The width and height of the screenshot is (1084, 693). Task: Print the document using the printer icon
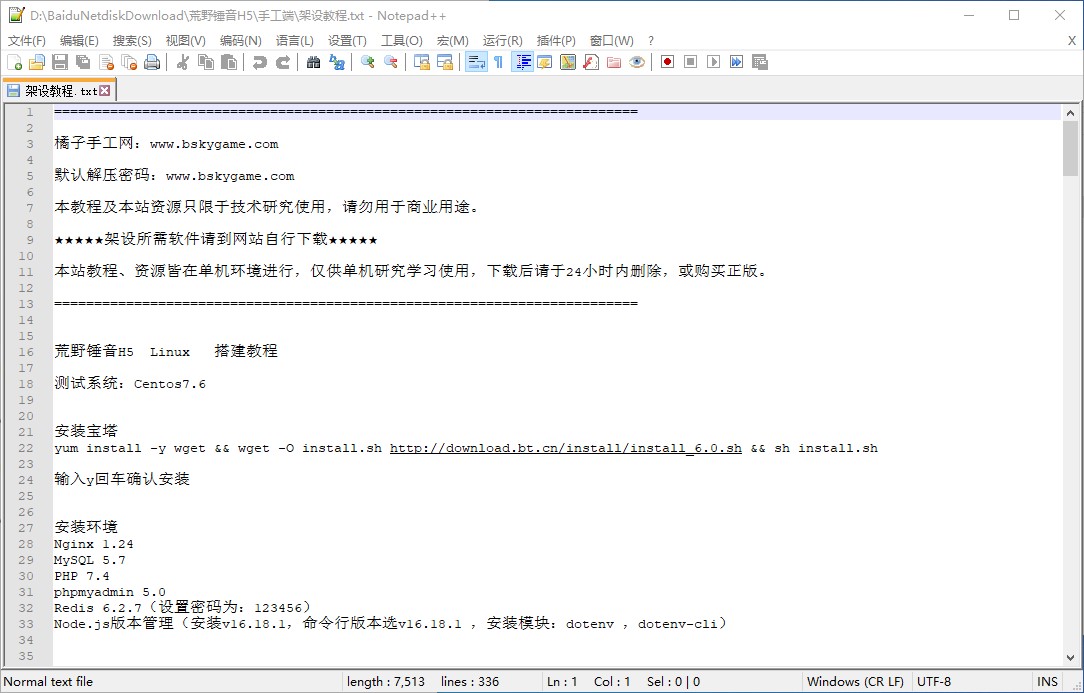tap(152, 62)
